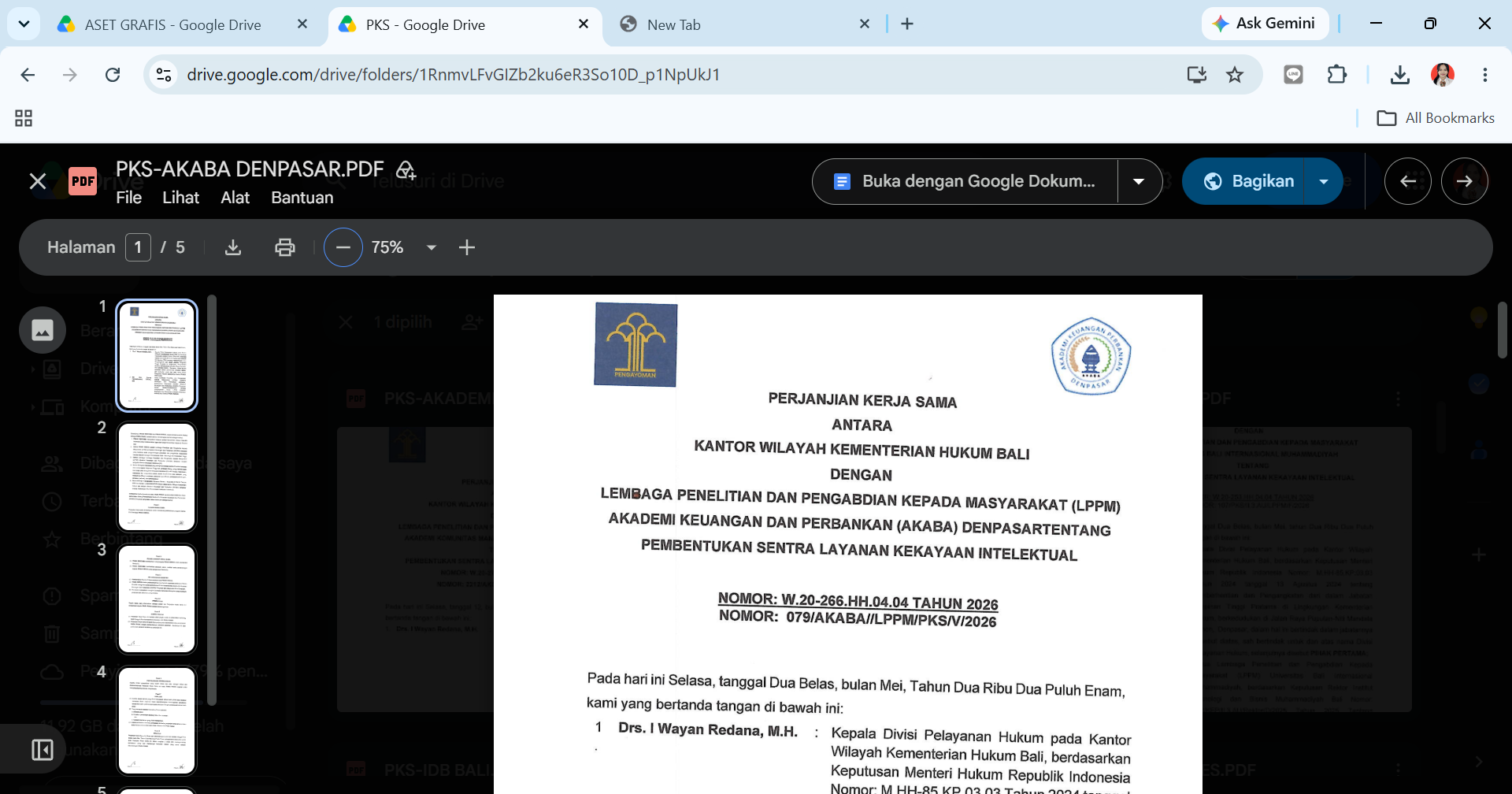Open browser downloads icon

click(1399, 75)
